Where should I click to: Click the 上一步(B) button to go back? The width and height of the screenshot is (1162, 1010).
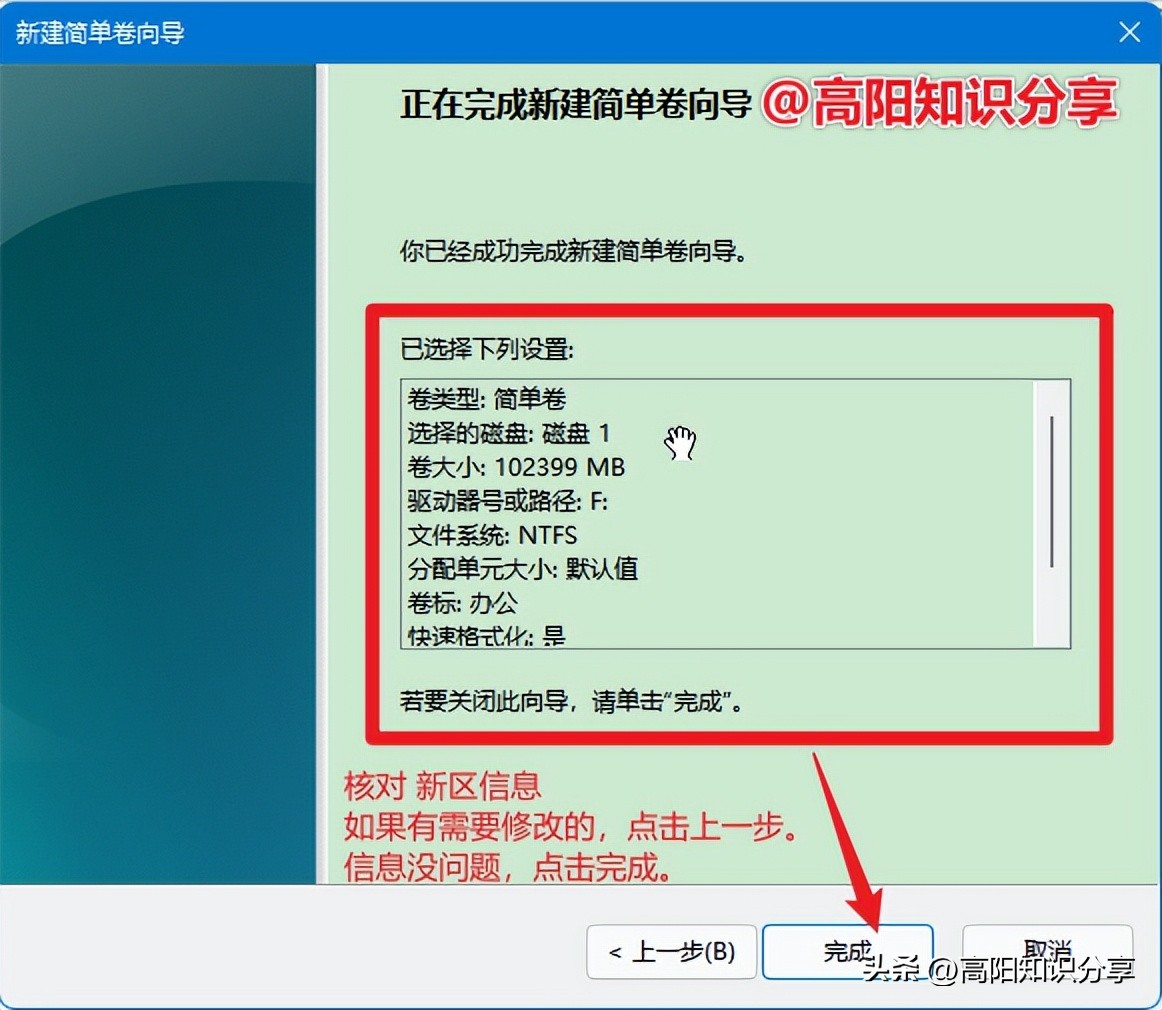(x=671, y=952)
